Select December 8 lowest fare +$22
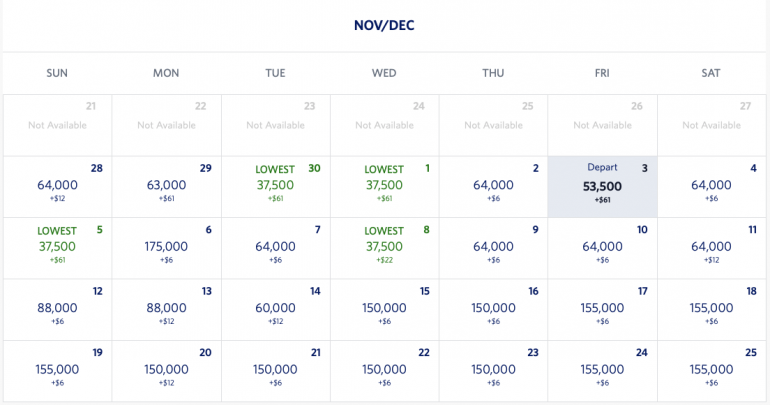Screen dimensions: 770x405 tap(384, 247)
